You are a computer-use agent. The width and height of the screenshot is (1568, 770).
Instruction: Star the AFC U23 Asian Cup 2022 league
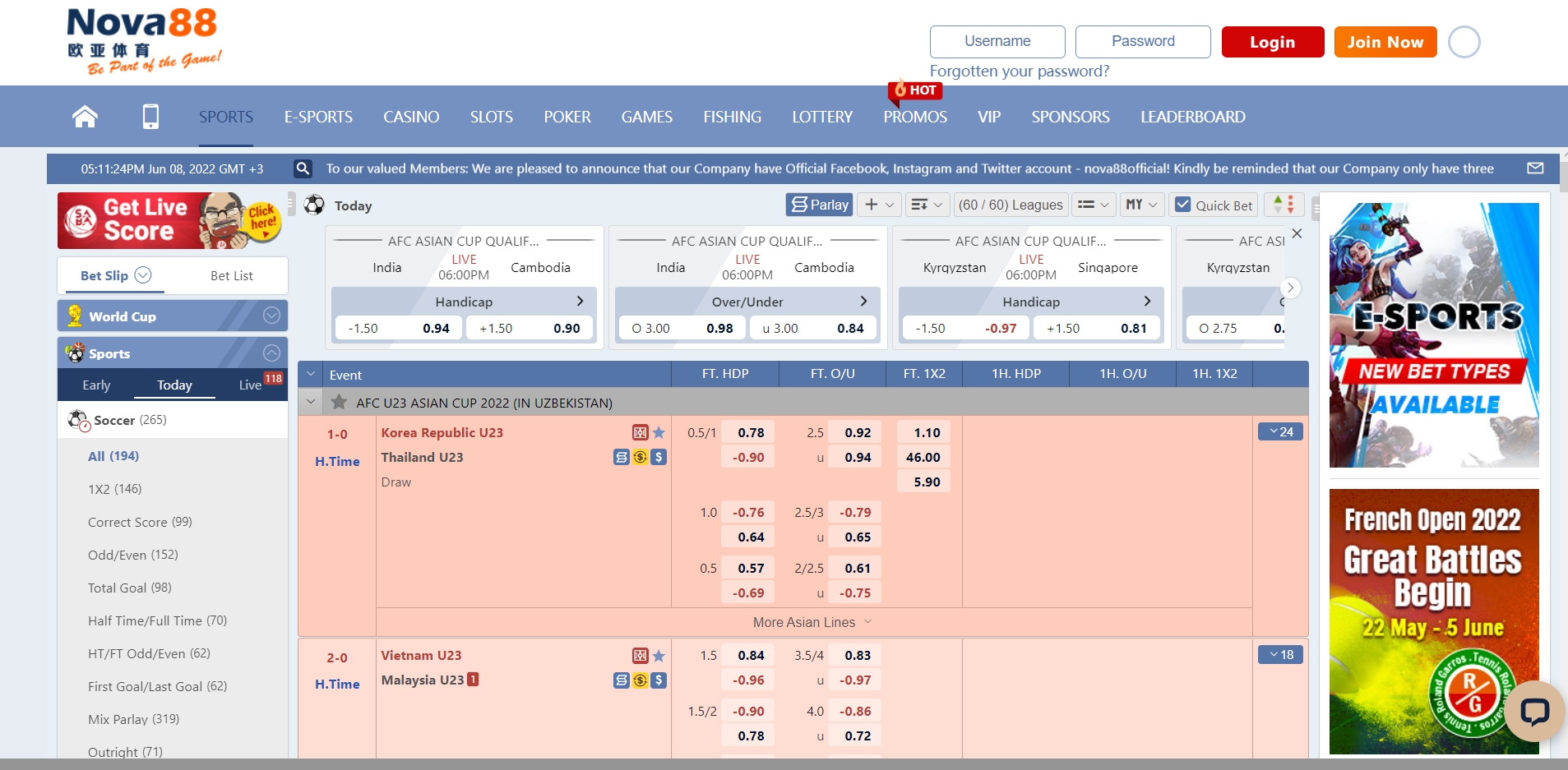click(339, 403)
